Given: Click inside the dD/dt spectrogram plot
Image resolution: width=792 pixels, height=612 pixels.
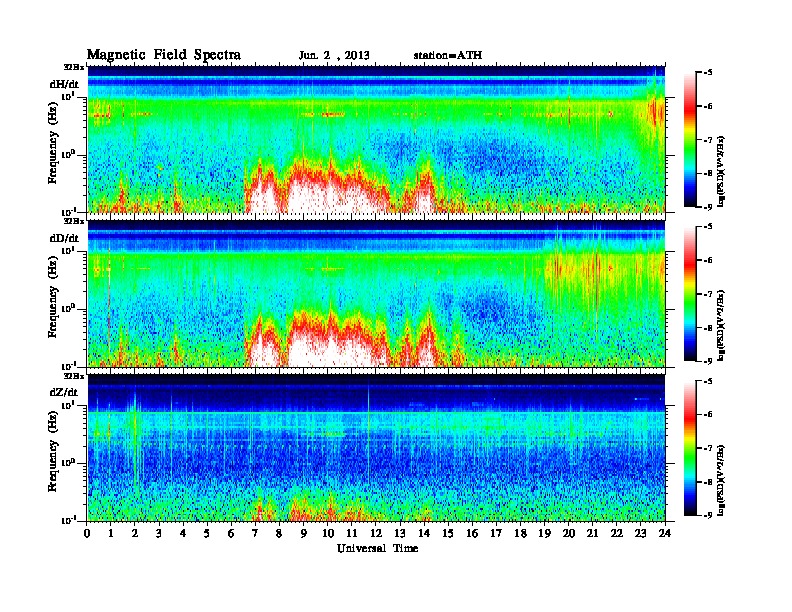Looking at the screenshot, I should 376,294.
